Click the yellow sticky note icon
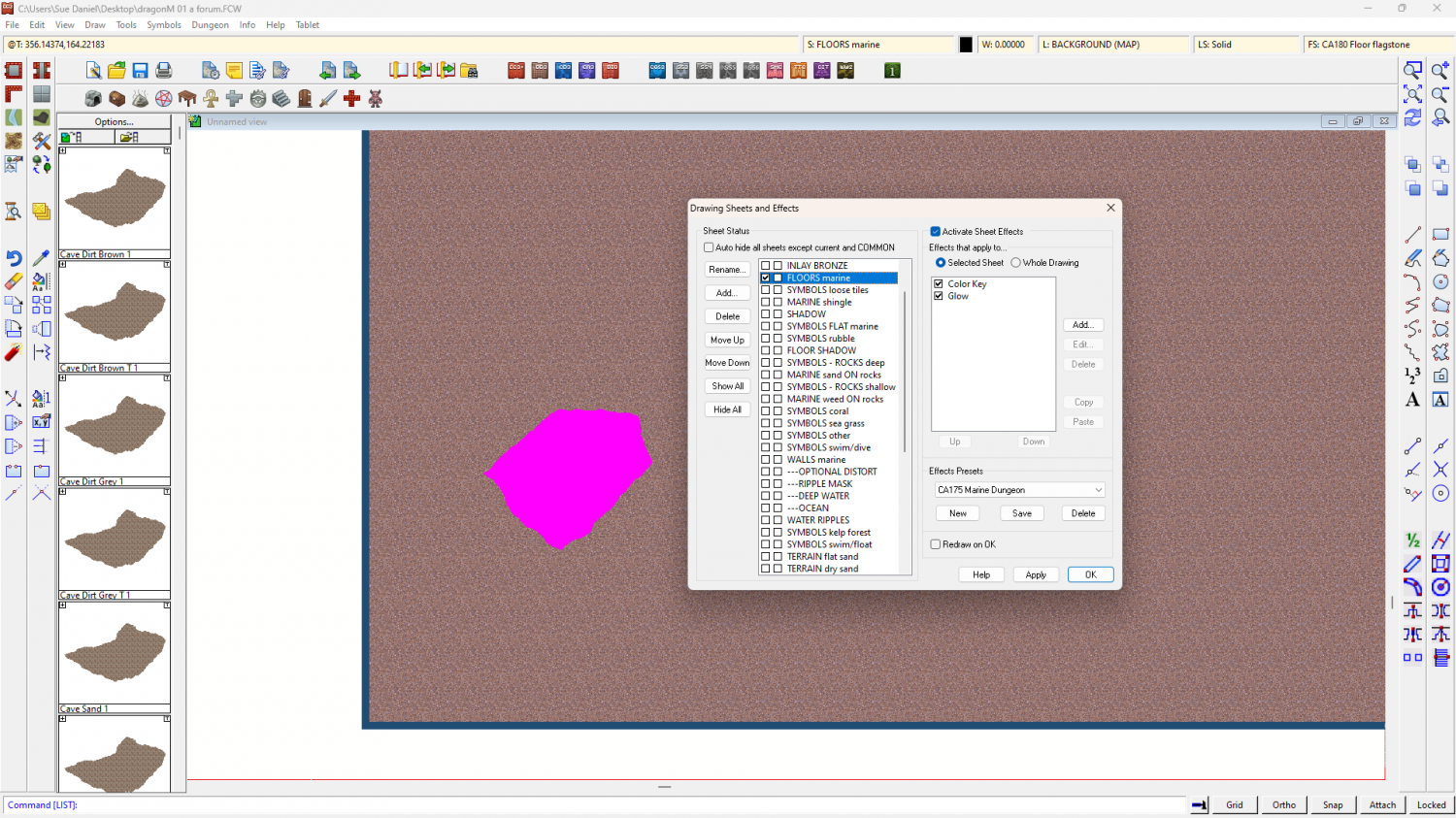1456x818 pixels. click(x=234, y=70)
